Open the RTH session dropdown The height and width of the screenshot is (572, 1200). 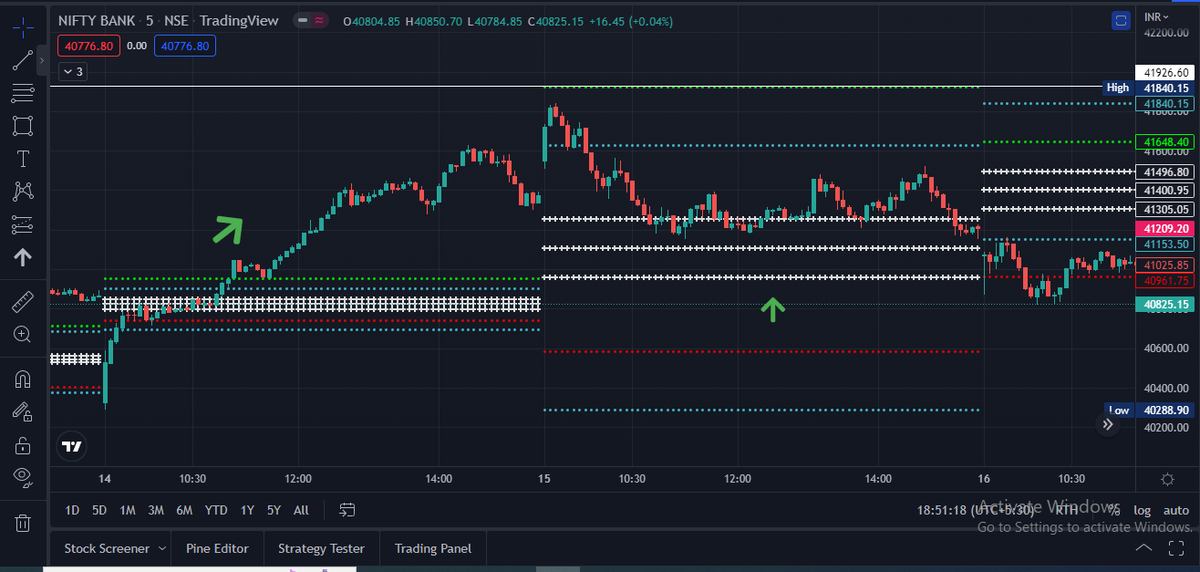(x=1067, y=510)
